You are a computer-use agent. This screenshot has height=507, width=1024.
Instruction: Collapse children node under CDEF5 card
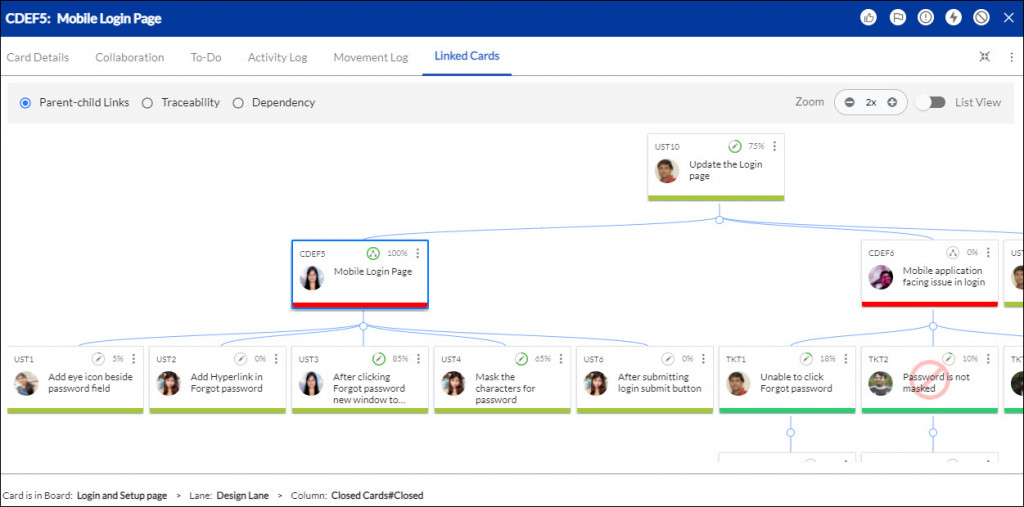click(362, 326)
